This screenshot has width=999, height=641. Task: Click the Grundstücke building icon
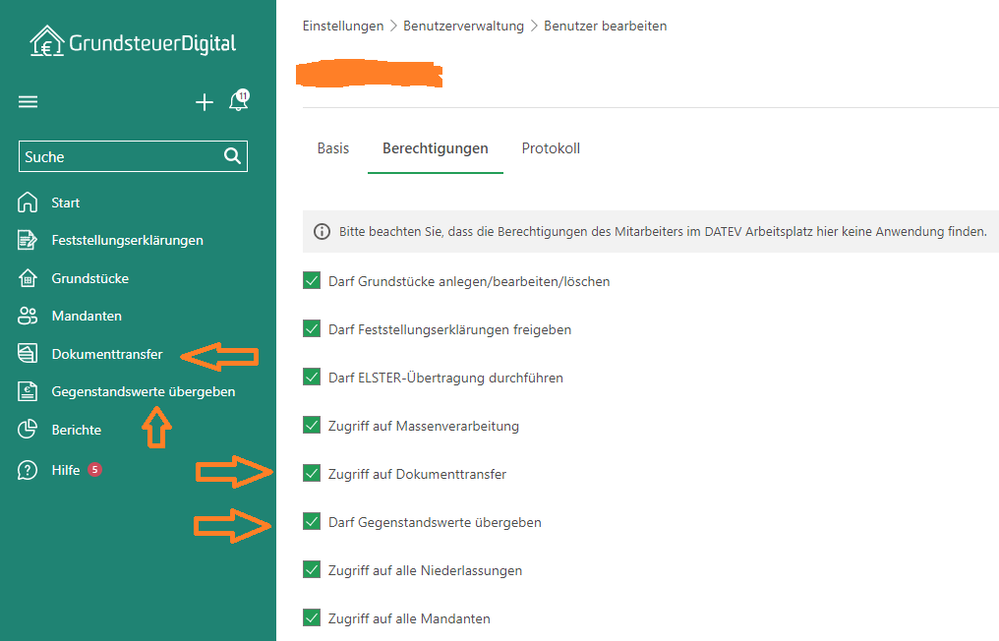tap(28, 278)
